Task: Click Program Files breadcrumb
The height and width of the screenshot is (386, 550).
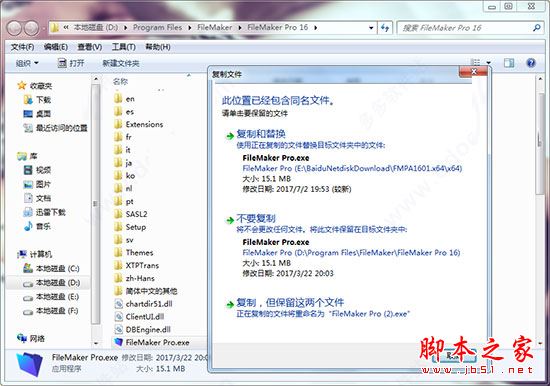Action: pos(157,28)
